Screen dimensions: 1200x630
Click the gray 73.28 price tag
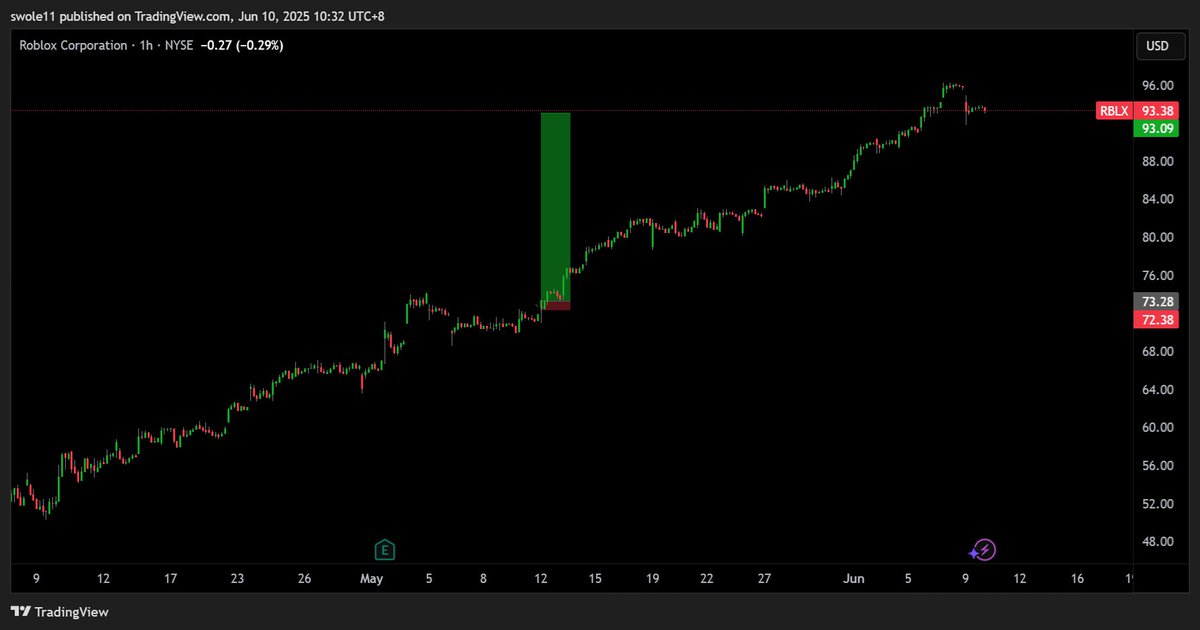pos(1157,301)
